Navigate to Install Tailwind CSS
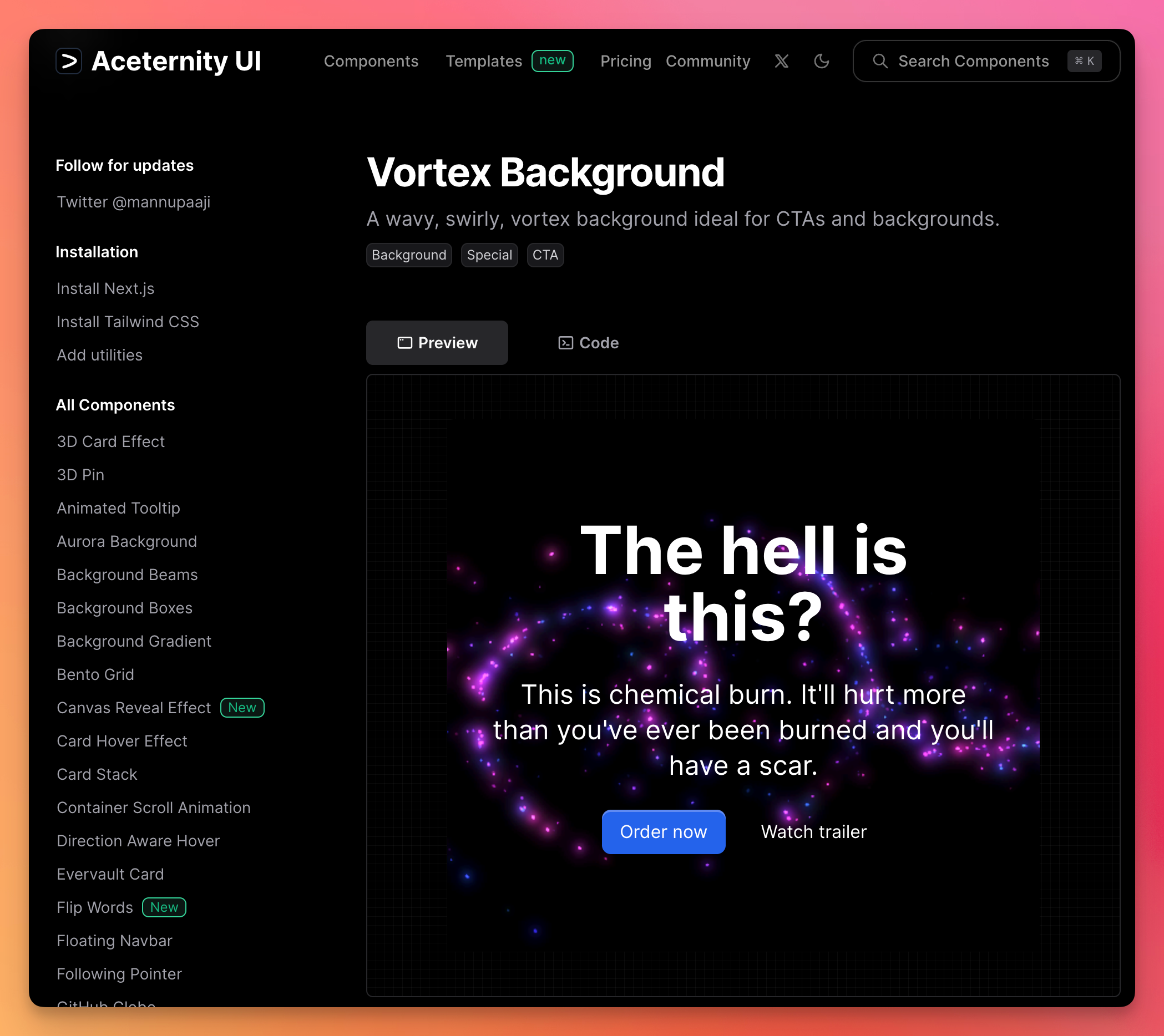 128,322
